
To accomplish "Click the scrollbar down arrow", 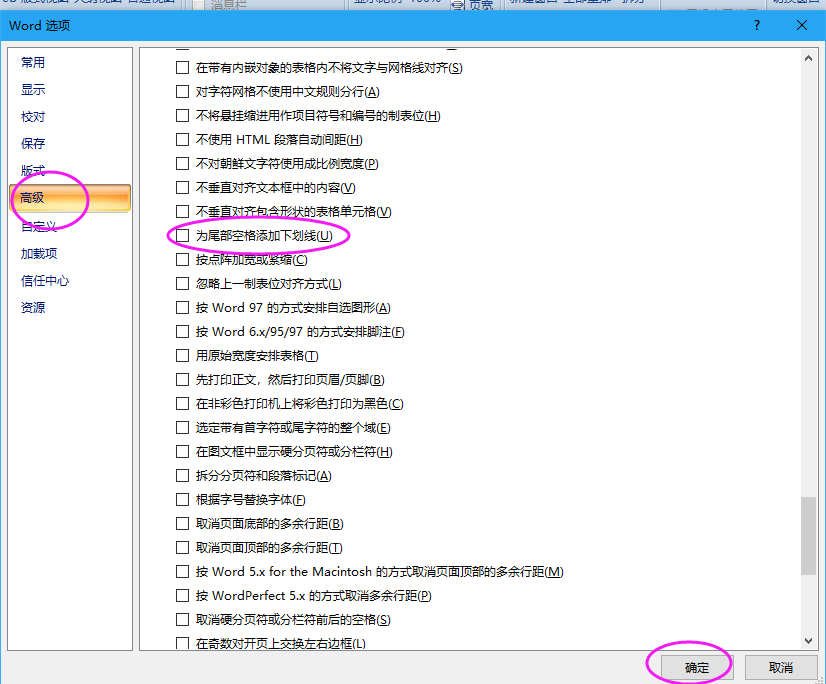I will tap(809, 639).
